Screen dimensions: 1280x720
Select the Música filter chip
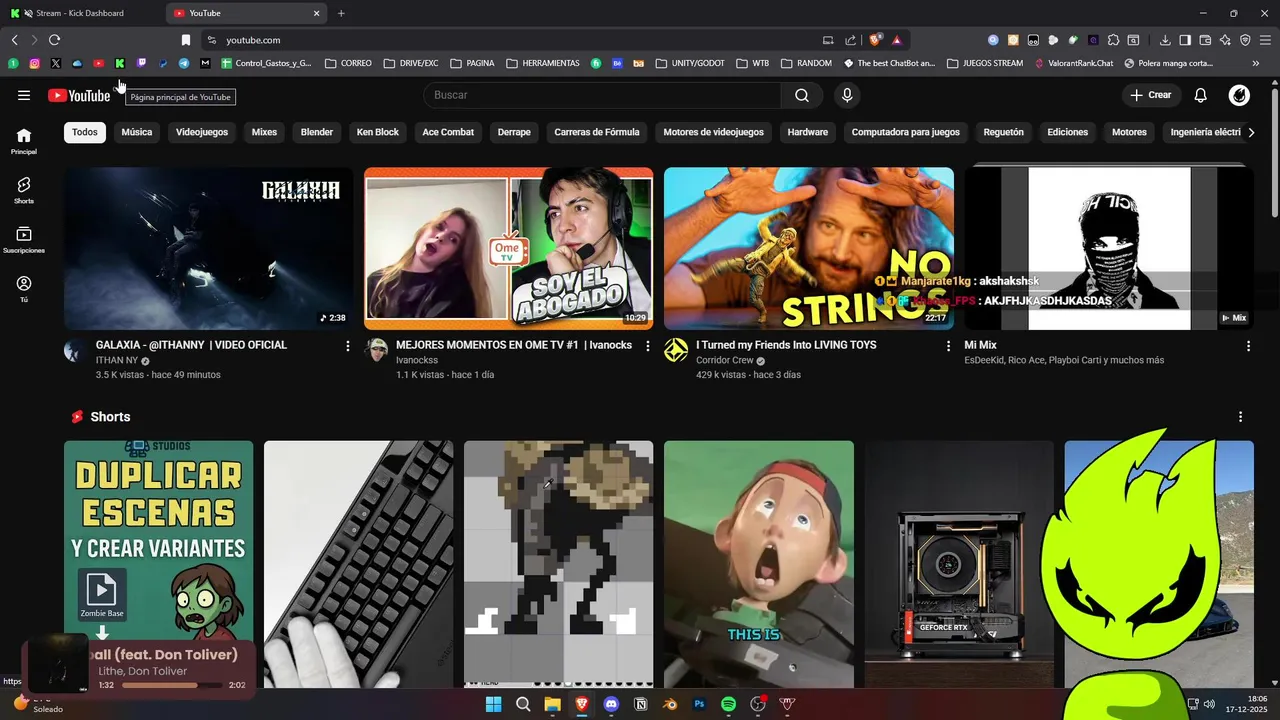(137, 132)
